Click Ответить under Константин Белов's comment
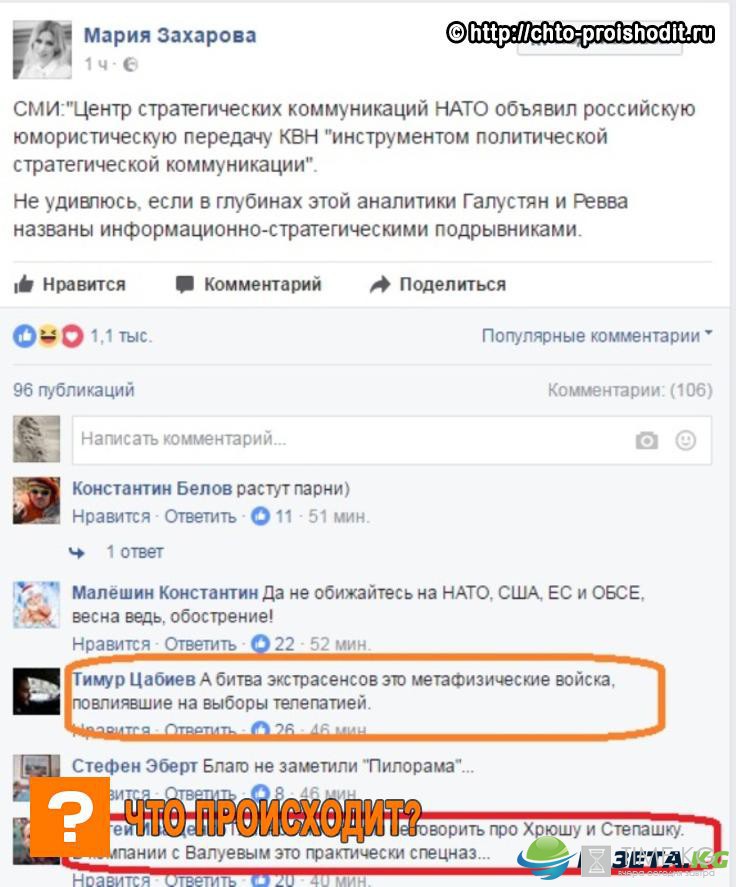This screenshot has width=736, height=887. (200, 516)
